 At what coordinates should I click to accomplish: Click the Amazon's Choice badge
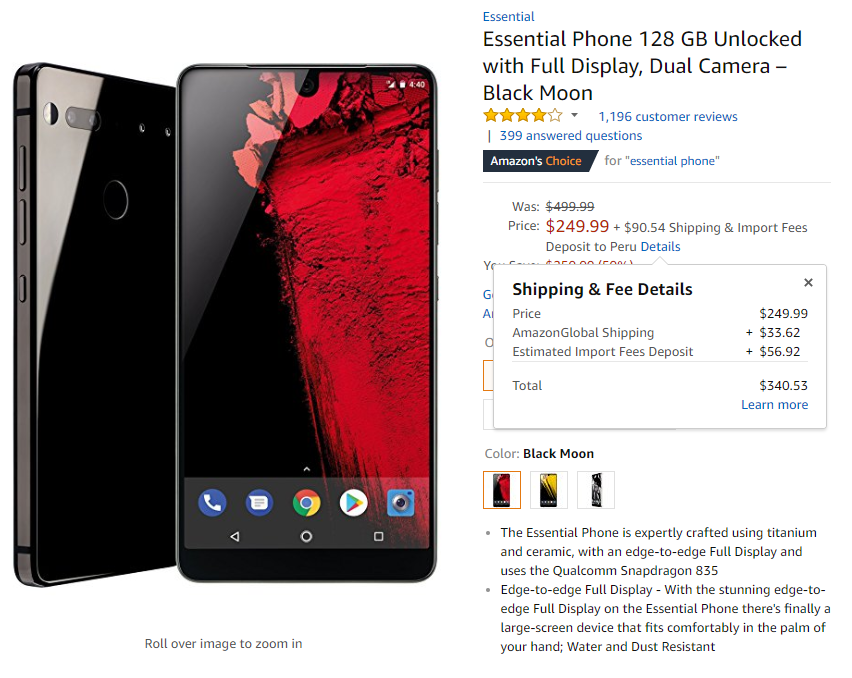click(538, 161)
